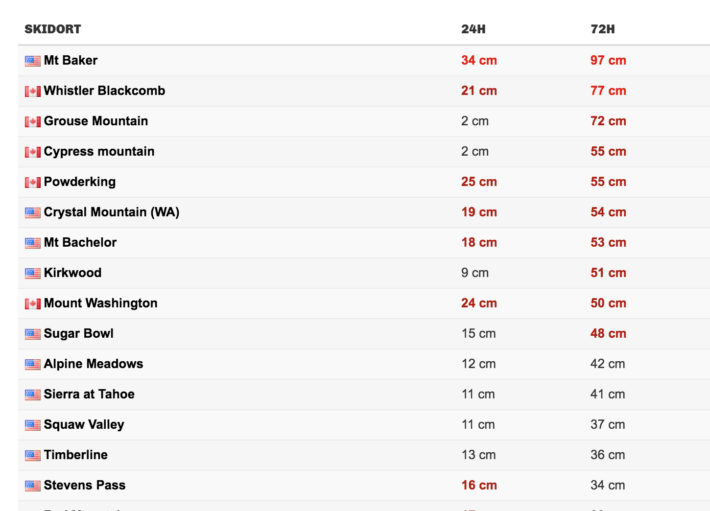Click the flag icon next to Grouse Mountain

[33, 122]
